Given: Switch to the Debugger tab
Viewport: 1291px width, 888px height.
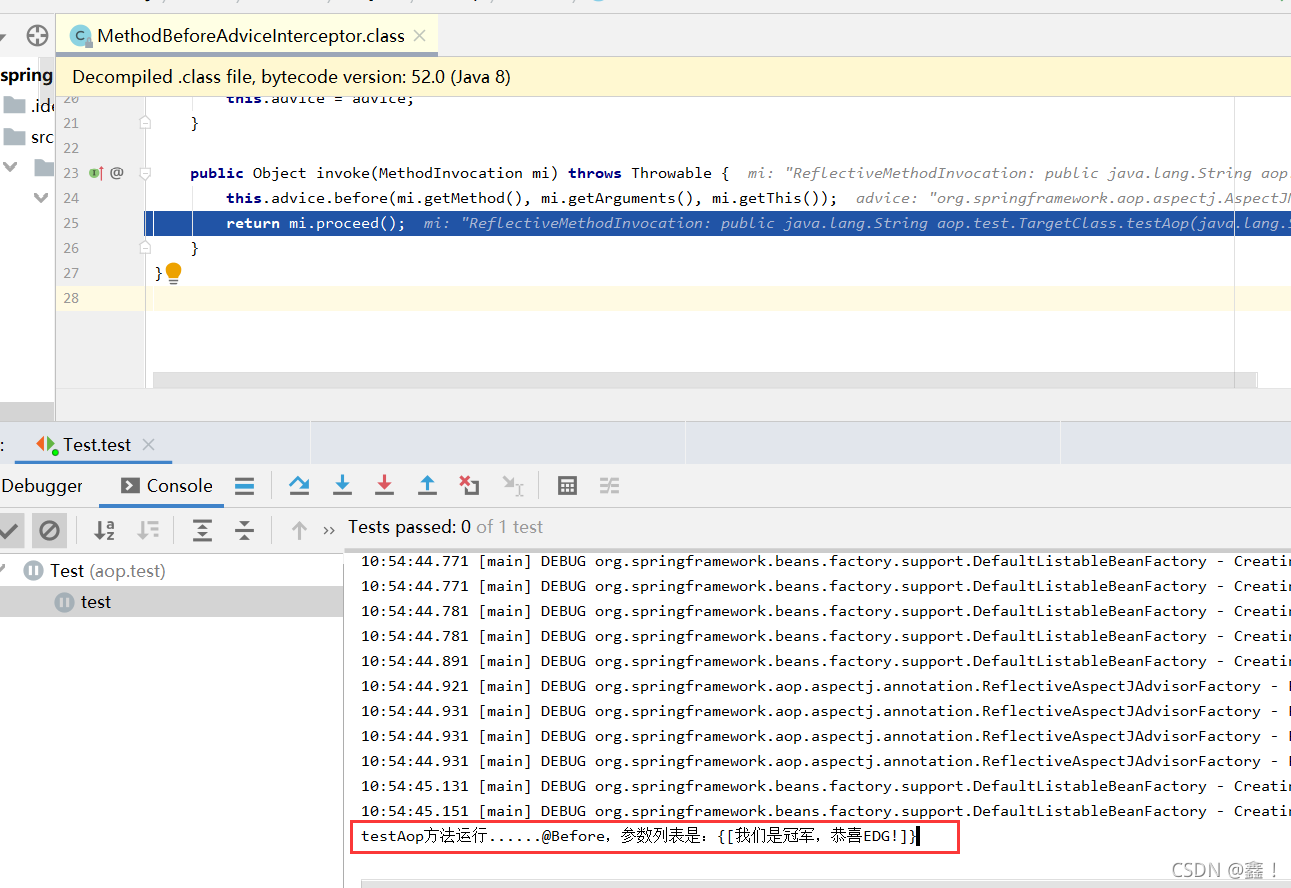Looking at the screenshot, I should pyautogui.click(x=42, y=486).
